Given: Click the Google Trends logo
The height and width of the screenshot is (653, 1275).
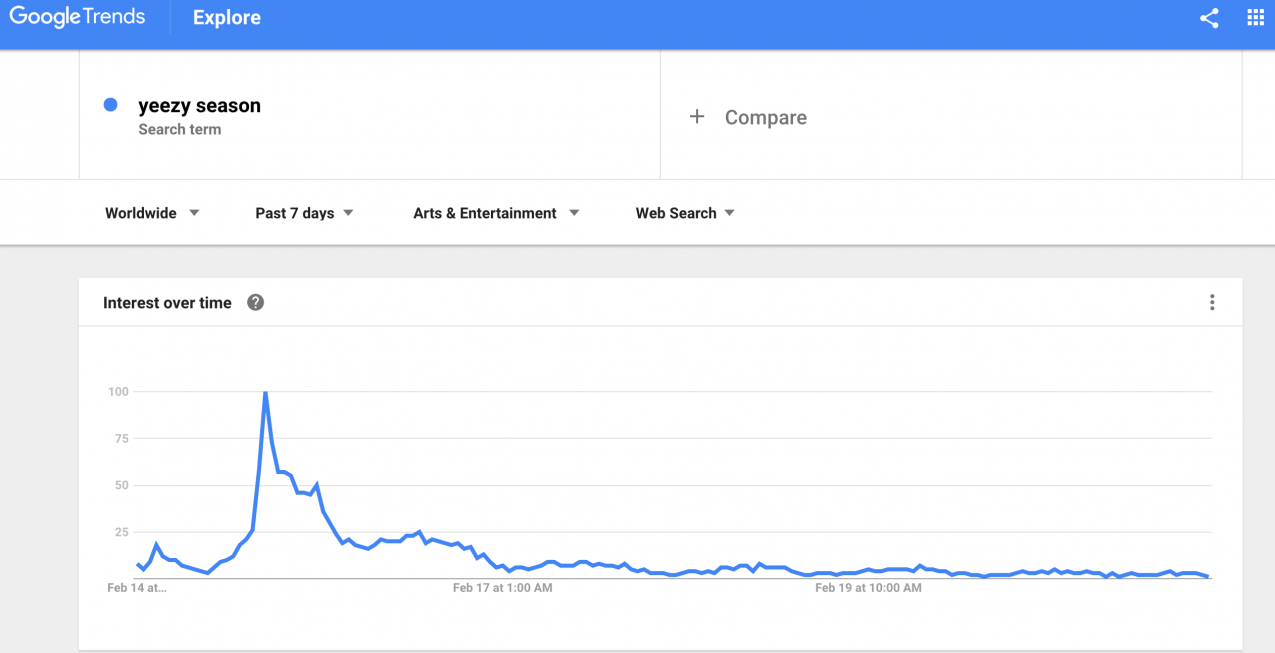Looking at the screenshot, I should (77, 18).
